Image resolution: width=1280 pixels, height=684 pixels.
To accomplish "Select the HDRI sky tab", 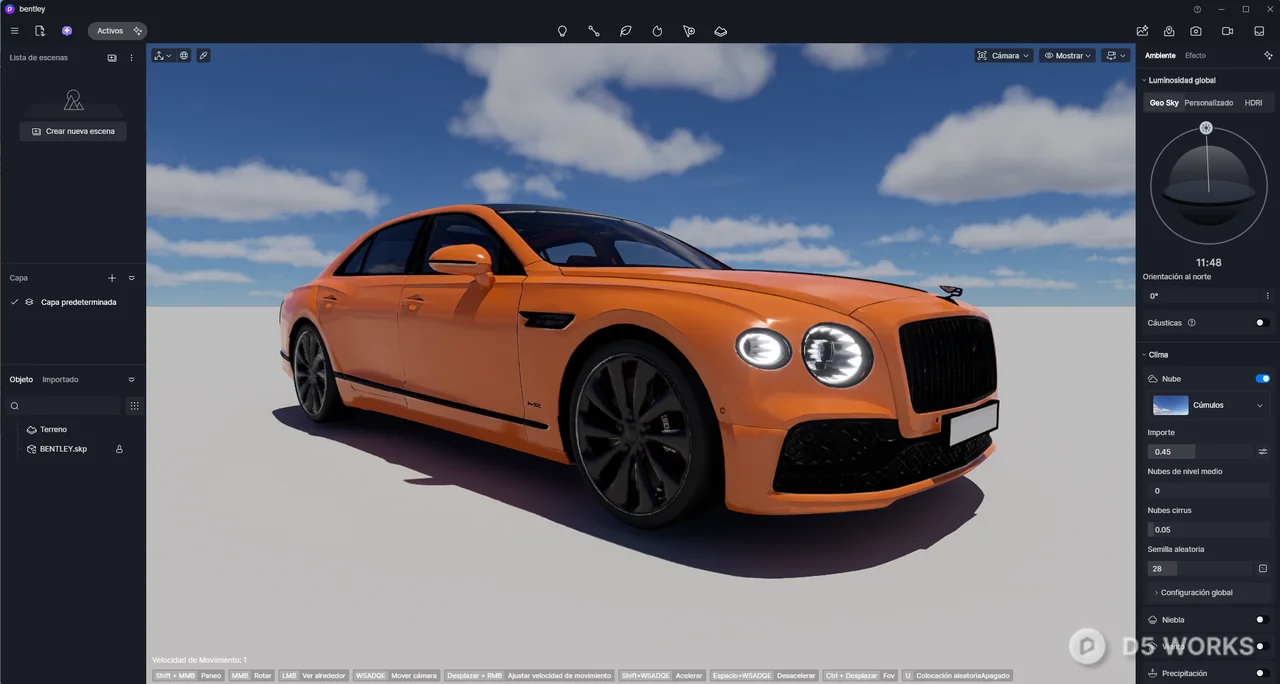I will 1253,103.
